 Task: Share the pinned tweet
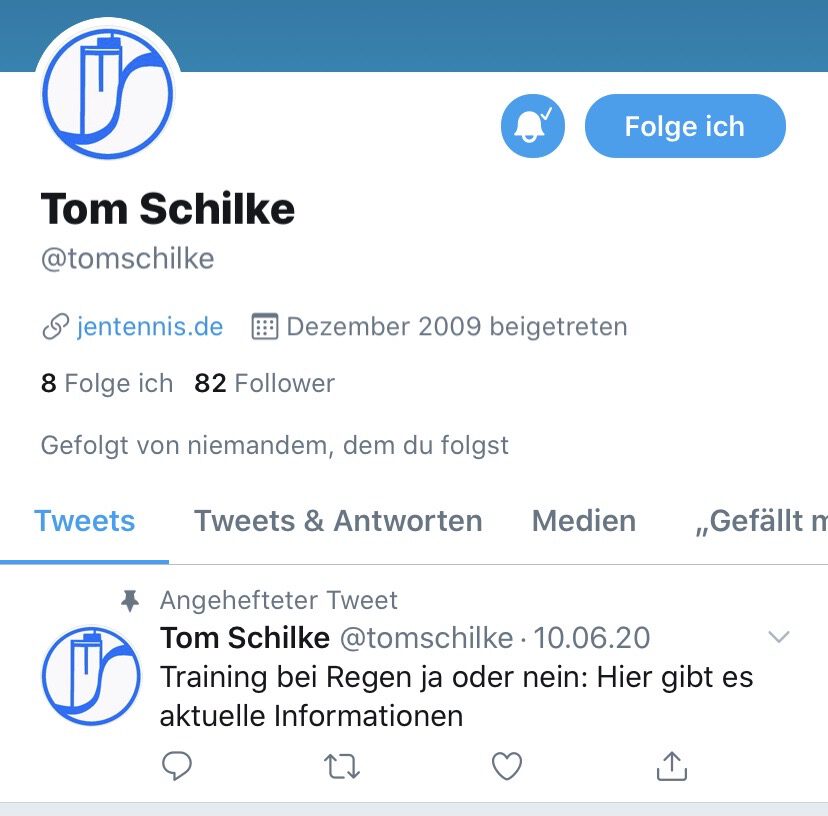click(x=672, y=766)
